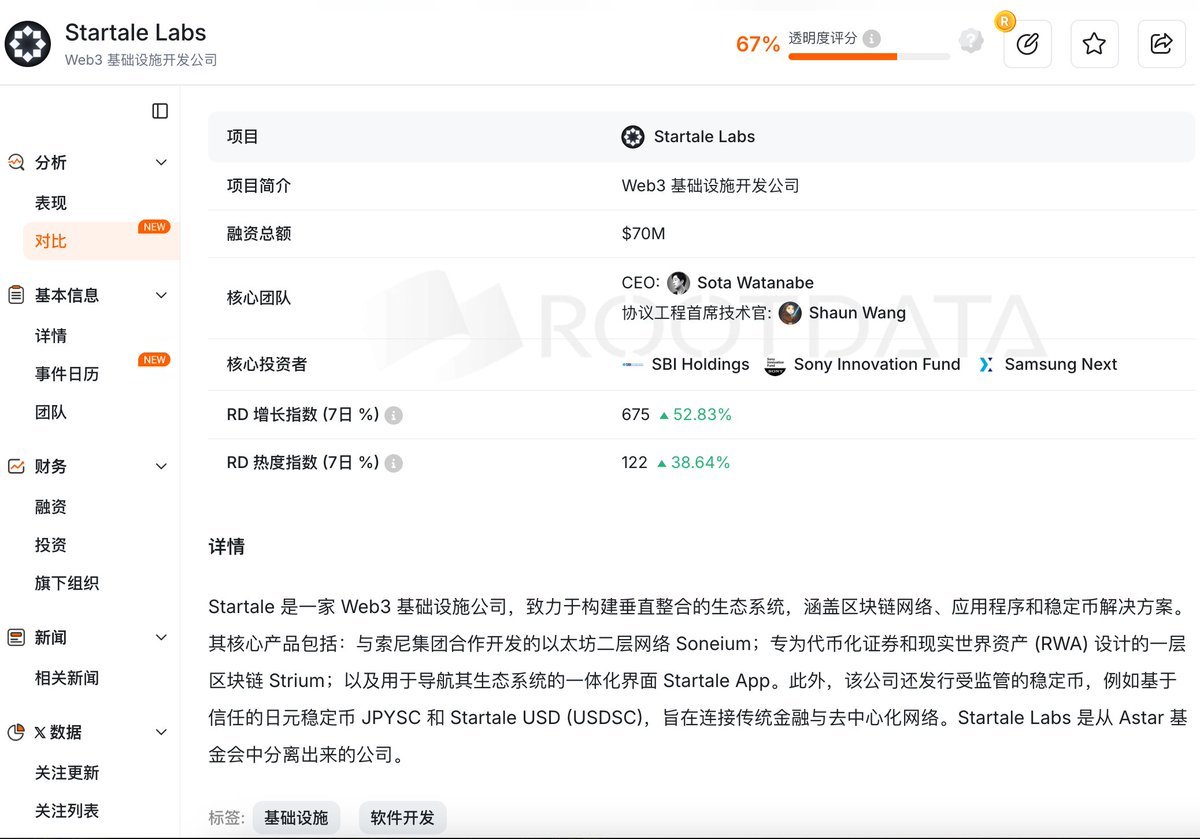Open the 相关新闻 related news page
1200x839 pixels.
coord(67,678)
